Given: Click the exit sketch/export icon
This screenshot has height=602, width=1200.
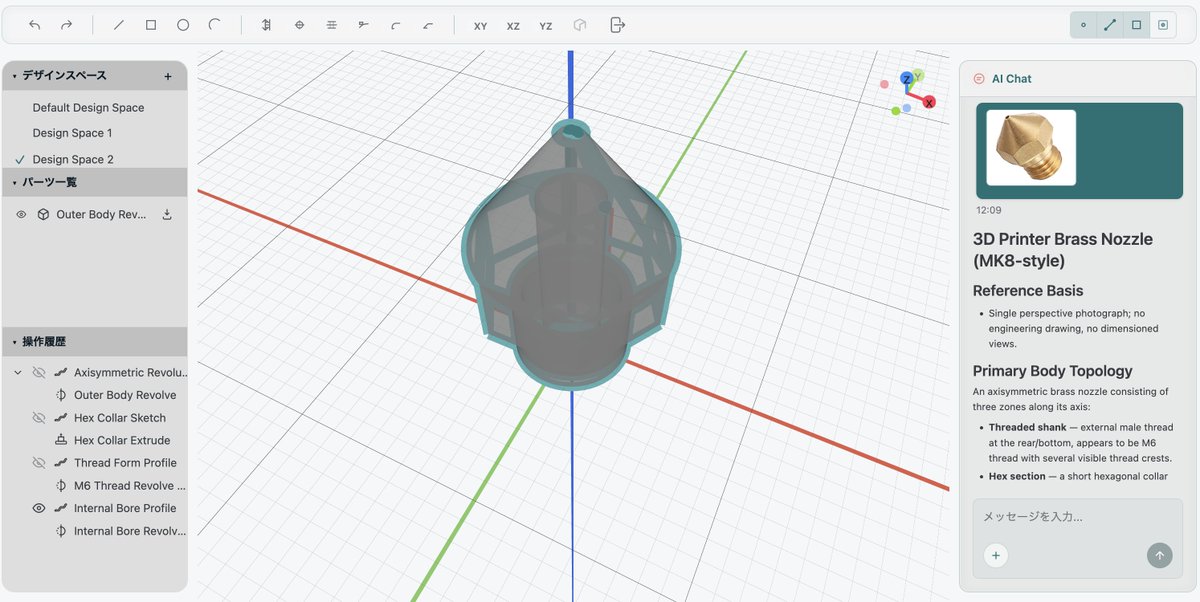Looking at the screenshot, I should (617, 25).
